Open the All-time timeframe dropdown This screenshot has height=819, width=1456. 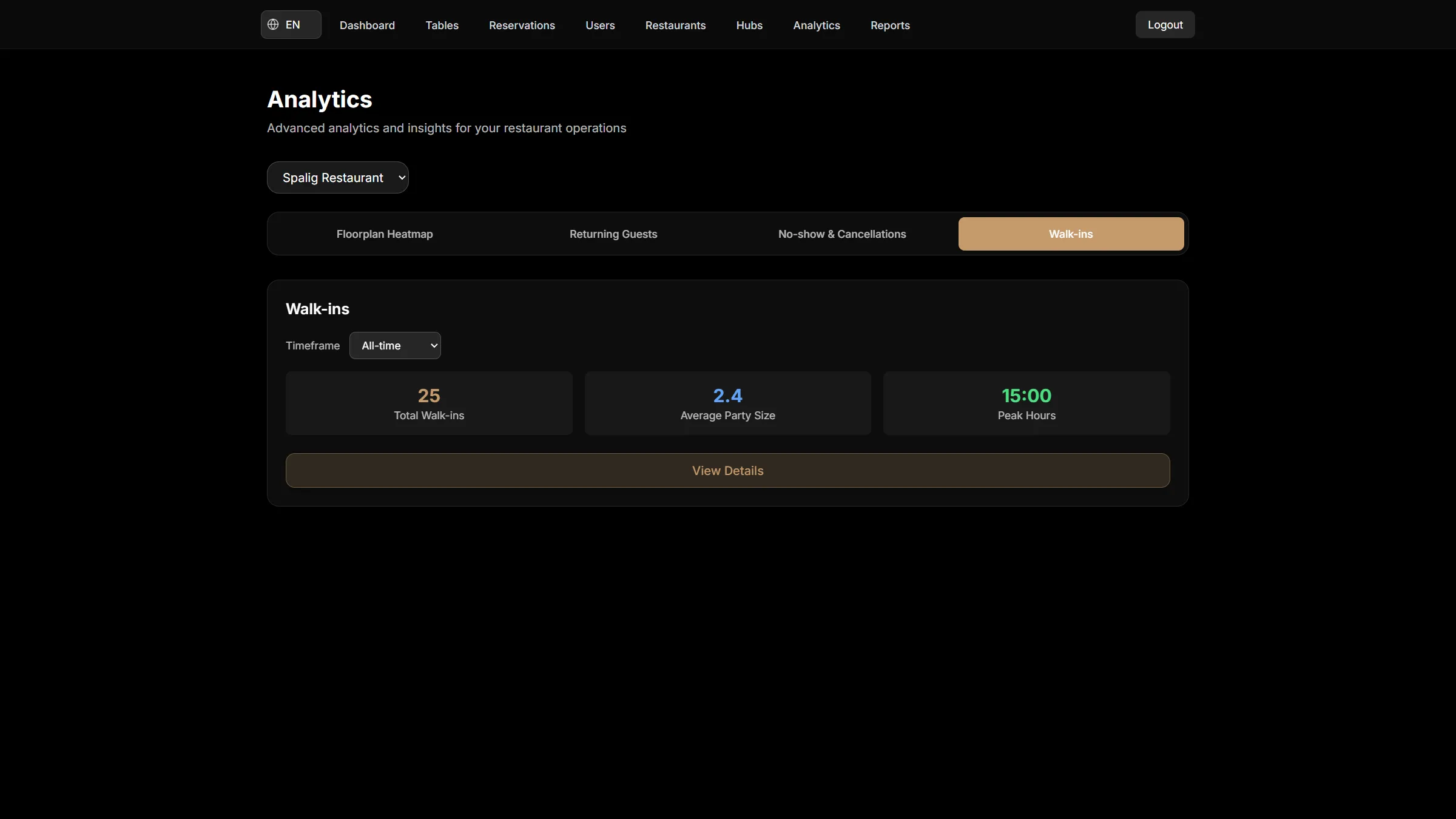click(x=395, y=346)
